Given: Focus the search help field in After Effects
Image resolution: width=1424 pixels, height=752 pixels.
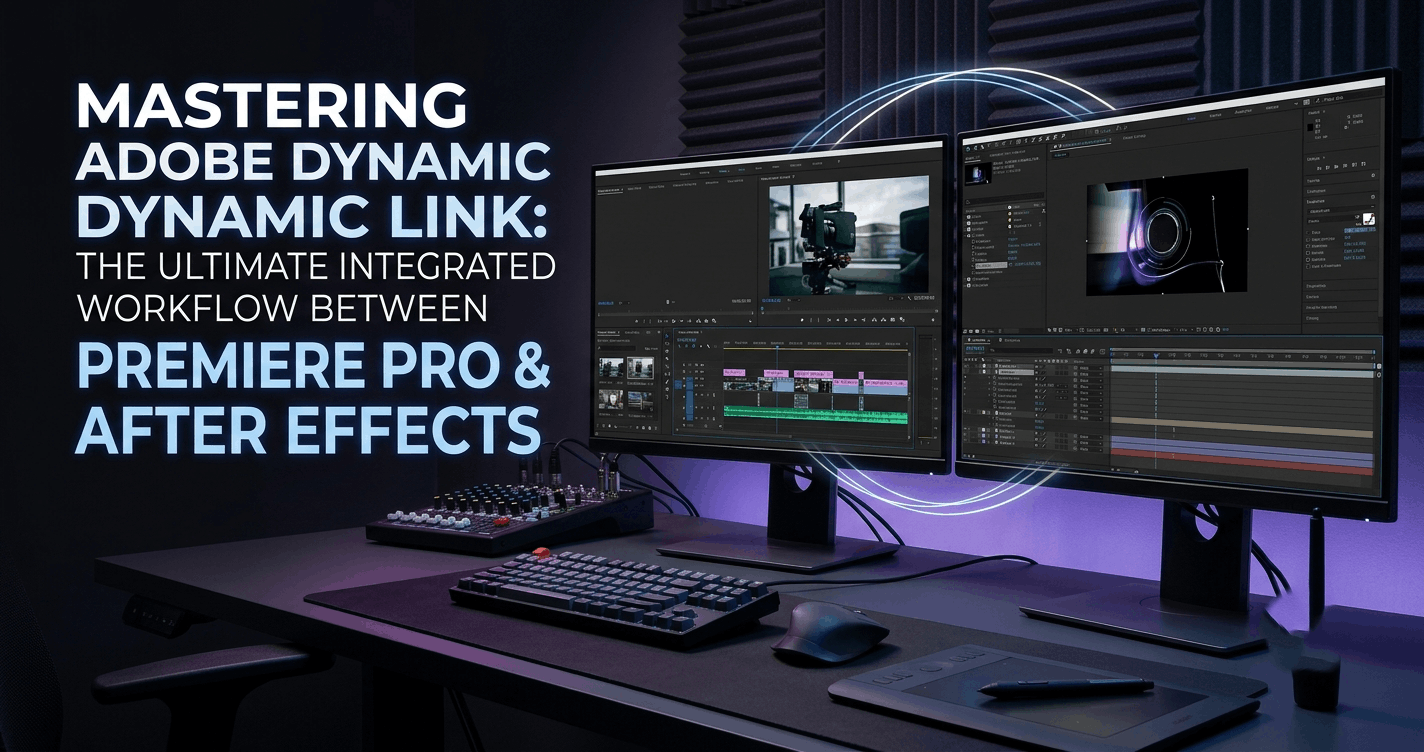Looking at the screenshot, I should click(1347, 99).
